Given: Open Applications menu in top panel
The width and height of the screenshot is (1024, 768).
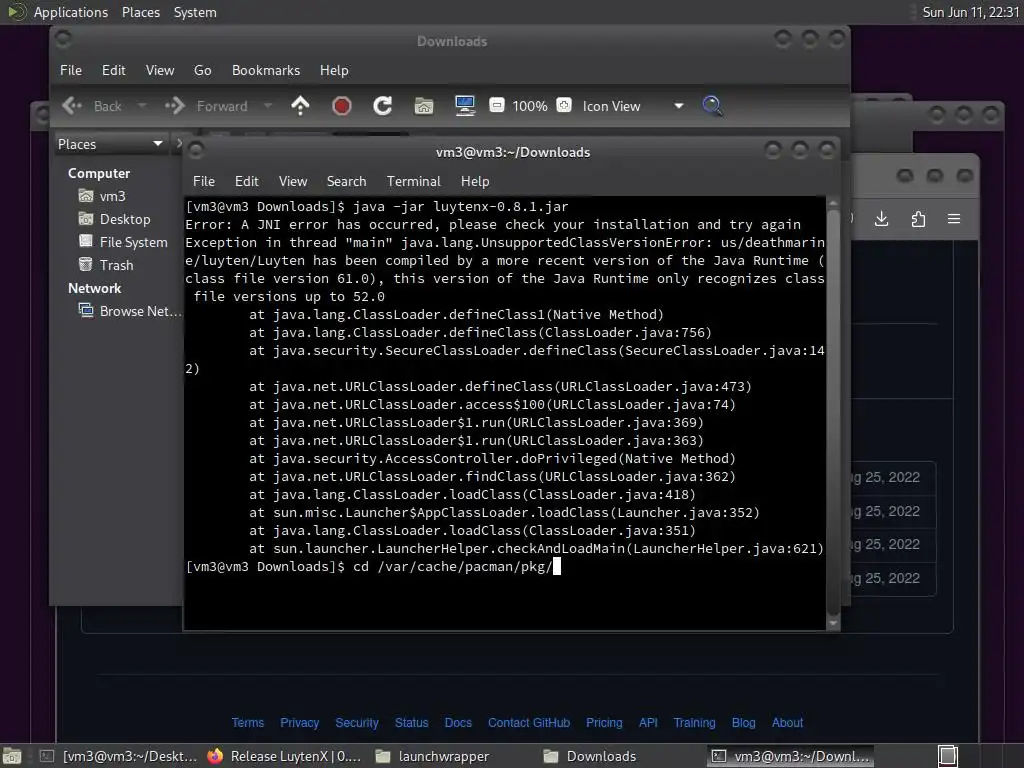Looking at the screenshot, I should click(71, 12).
